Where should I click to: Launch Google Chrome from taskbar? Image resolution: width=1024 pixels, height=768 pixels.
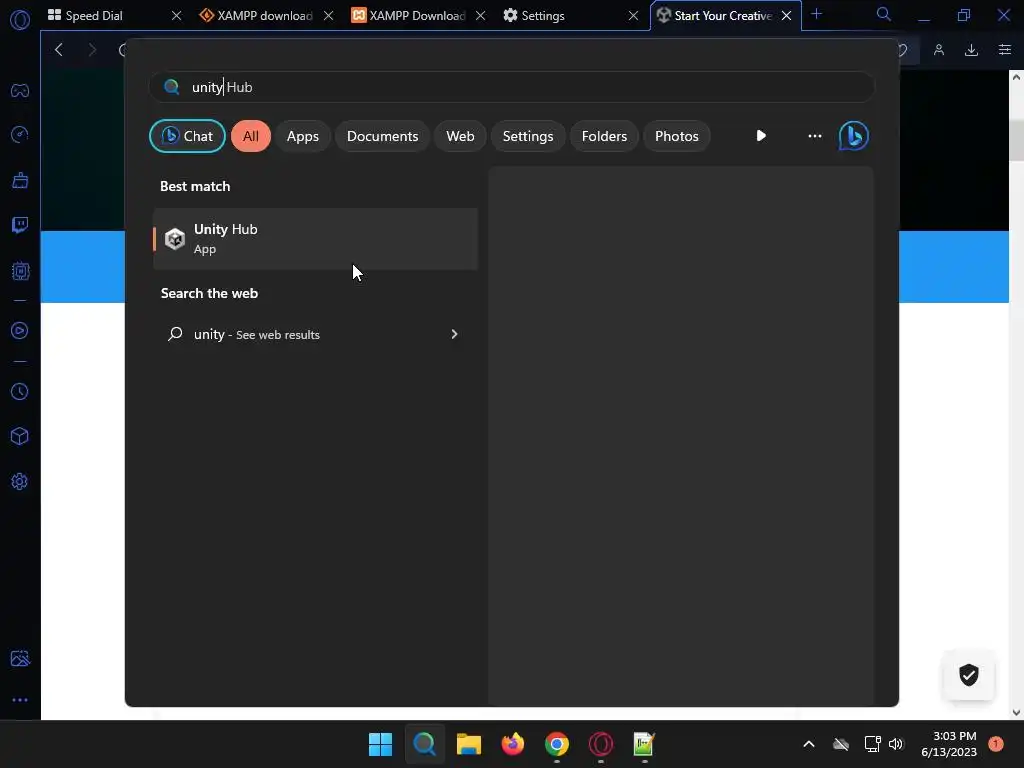click(x=556, y=744)
